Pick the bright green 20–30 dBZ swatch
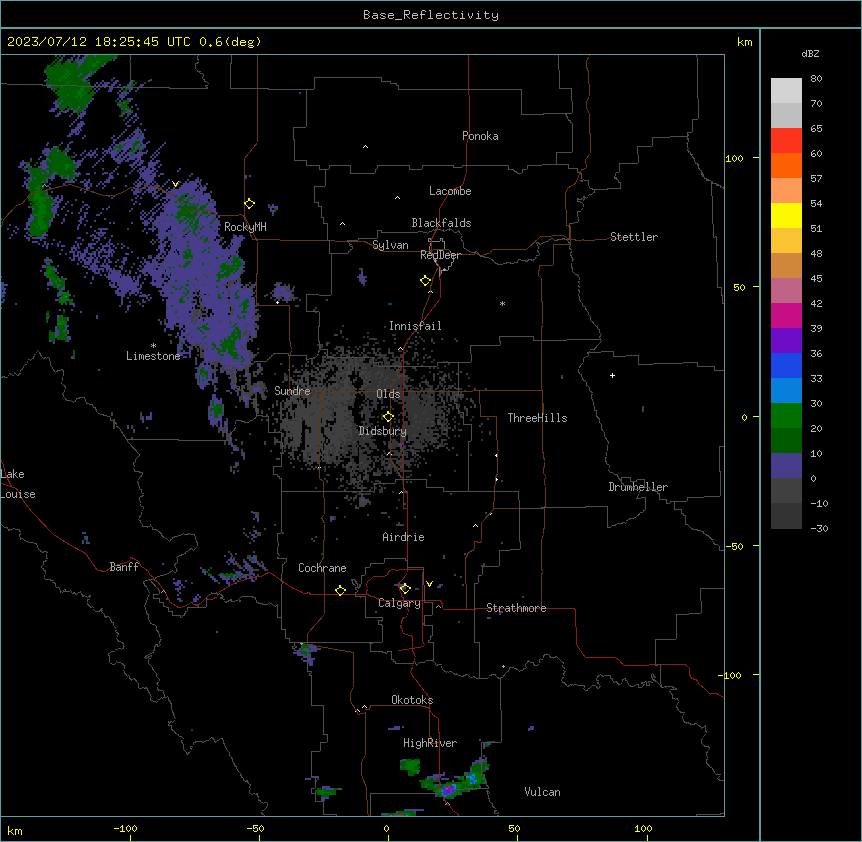Screen dimensions: 862x842 pos(786,416)
